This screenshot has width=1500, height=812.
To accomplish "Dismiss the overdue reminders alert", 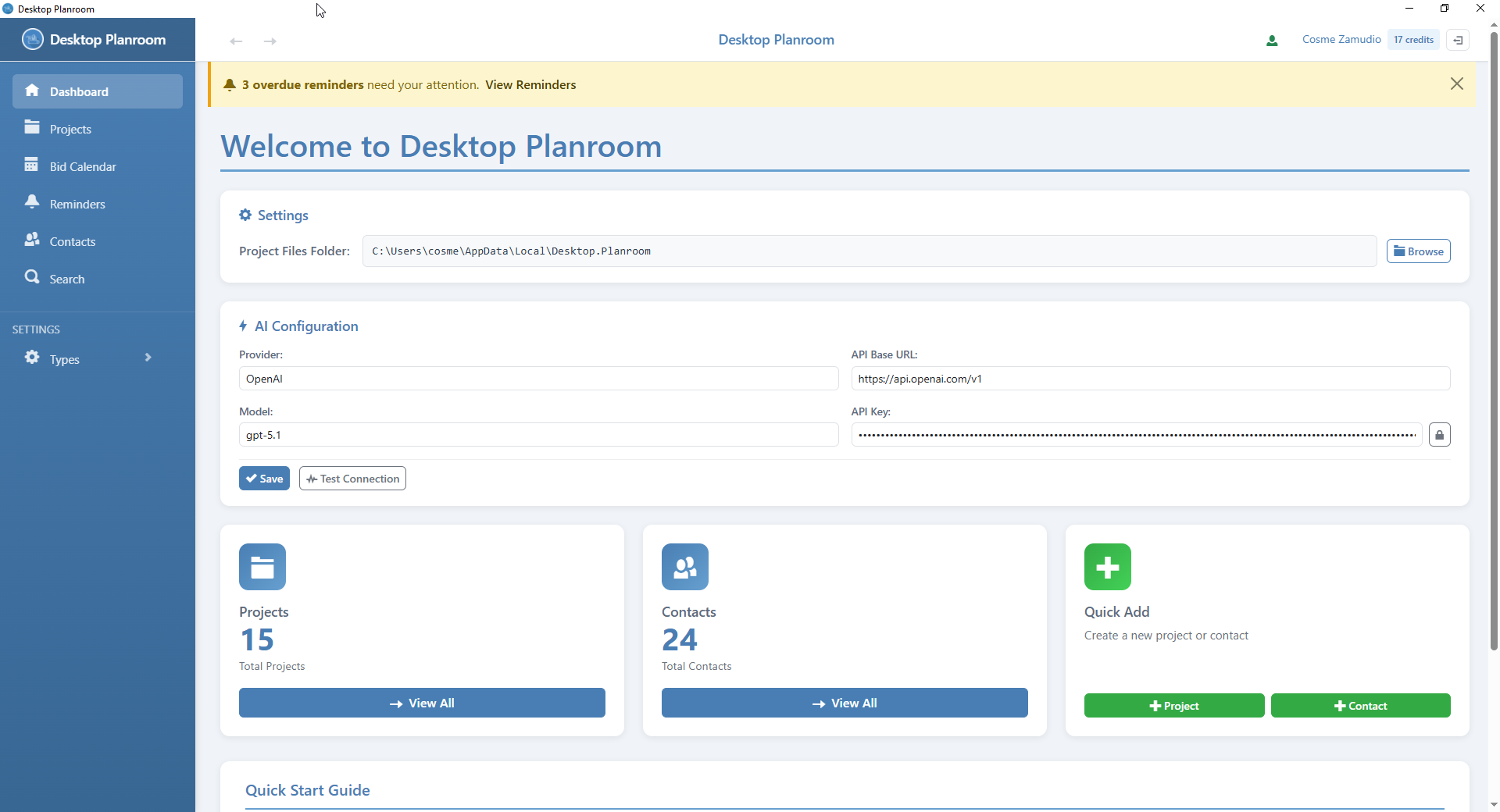I will coord(1457,83).
